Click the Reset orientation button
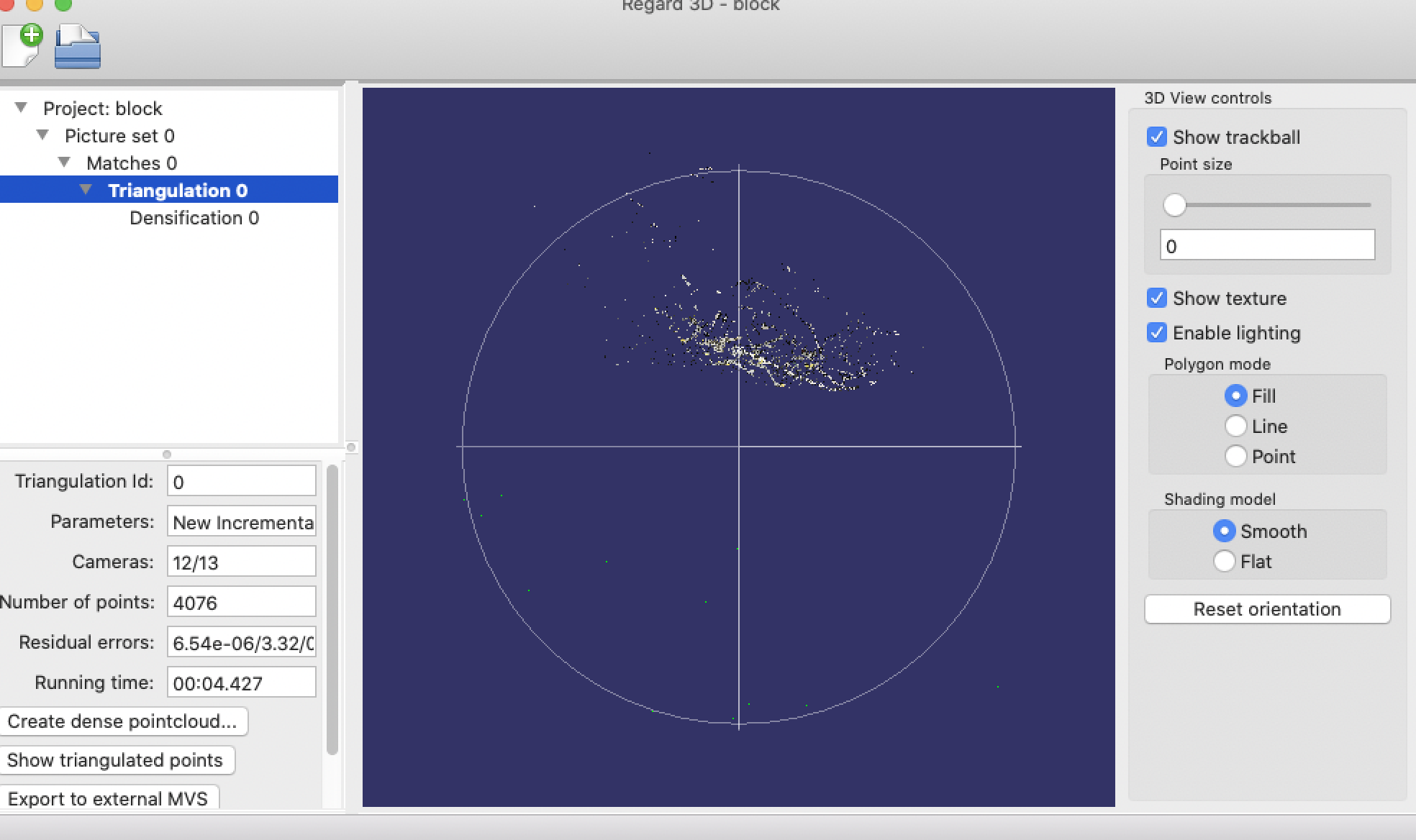This screenshot has width=1416, height=840. point(1266,609)
